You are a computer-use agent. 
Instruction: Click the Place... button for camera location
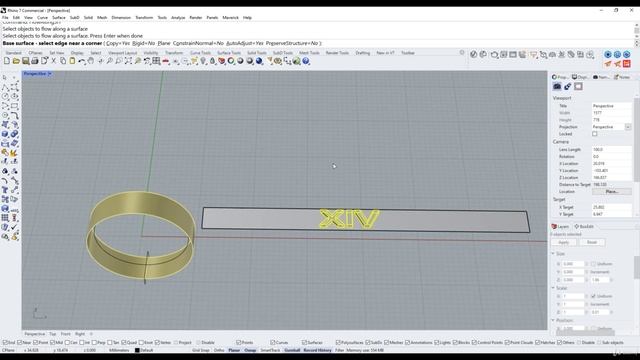[x=611, y=191]
